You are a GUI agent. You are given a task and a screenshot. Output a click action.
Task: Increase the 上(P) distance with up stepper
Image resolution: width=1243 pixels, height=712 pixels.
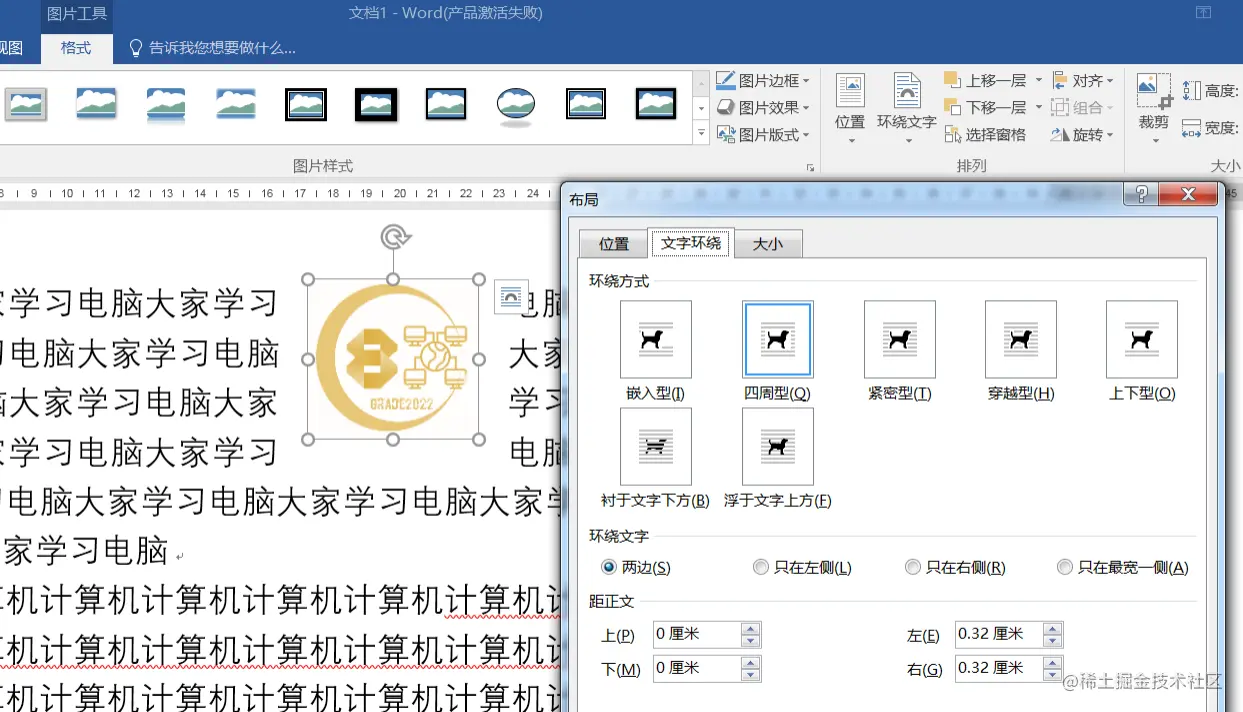[x=751, y=628]
